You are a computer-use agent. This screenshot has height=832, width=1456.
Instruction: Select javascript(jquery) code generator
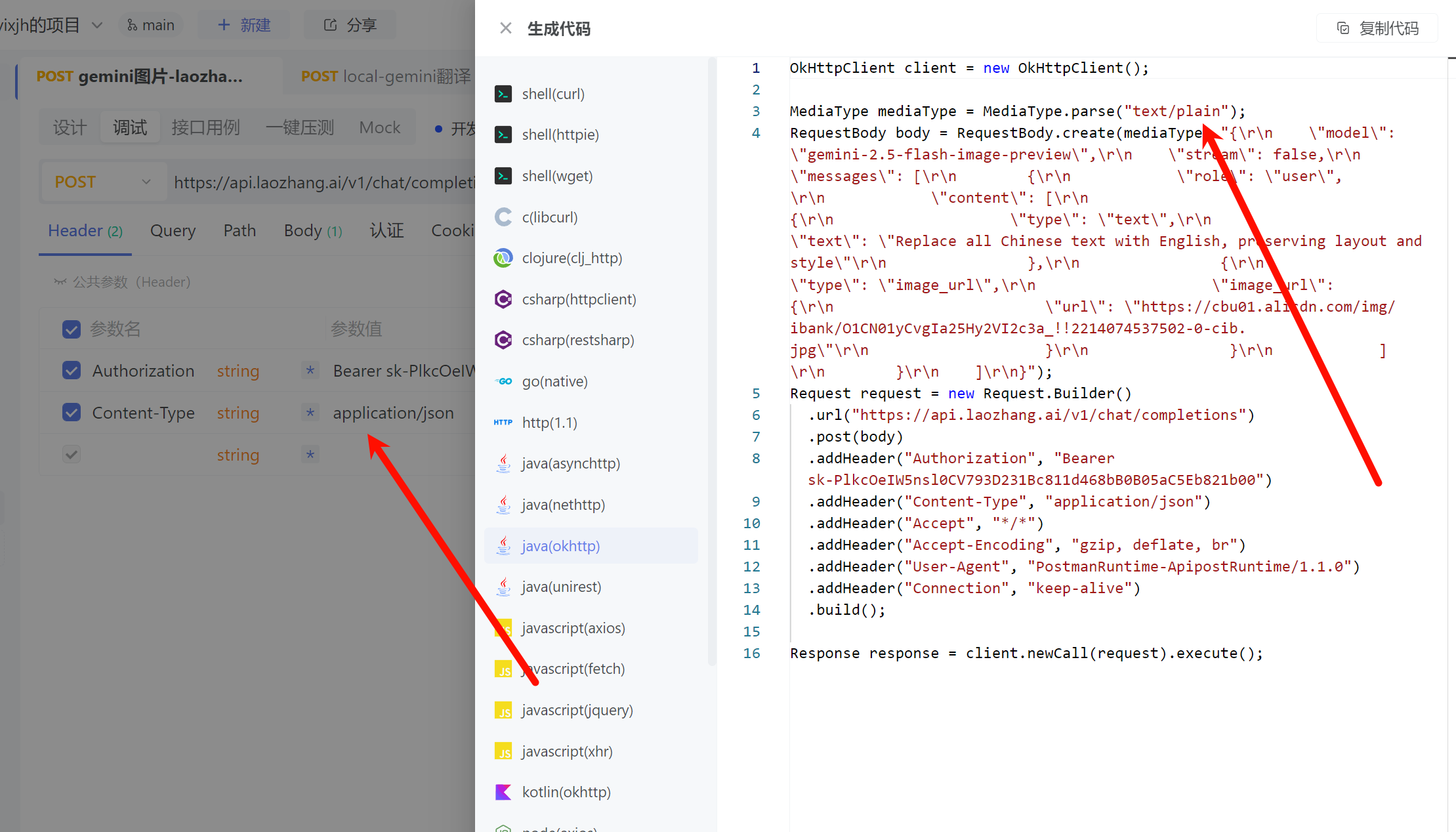(x=577, y=710)
